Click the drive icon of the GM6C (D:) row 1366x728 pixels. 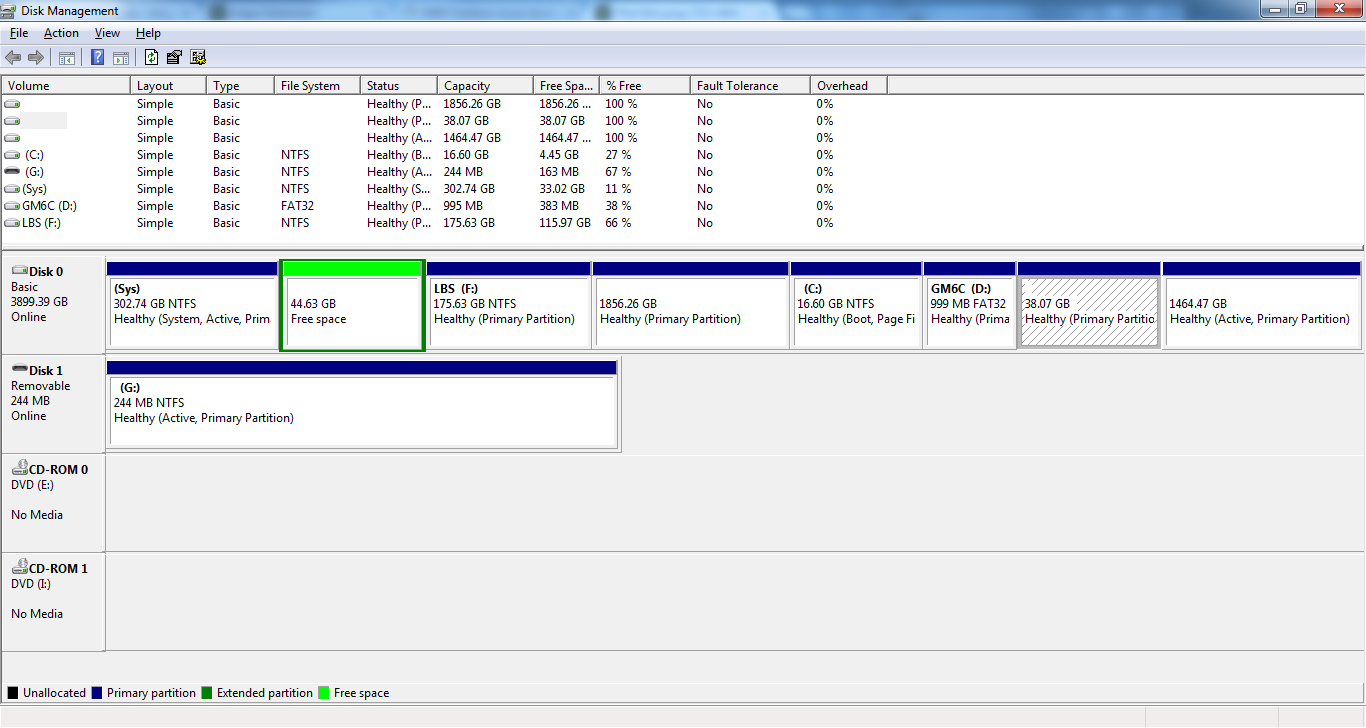(12, 206)
